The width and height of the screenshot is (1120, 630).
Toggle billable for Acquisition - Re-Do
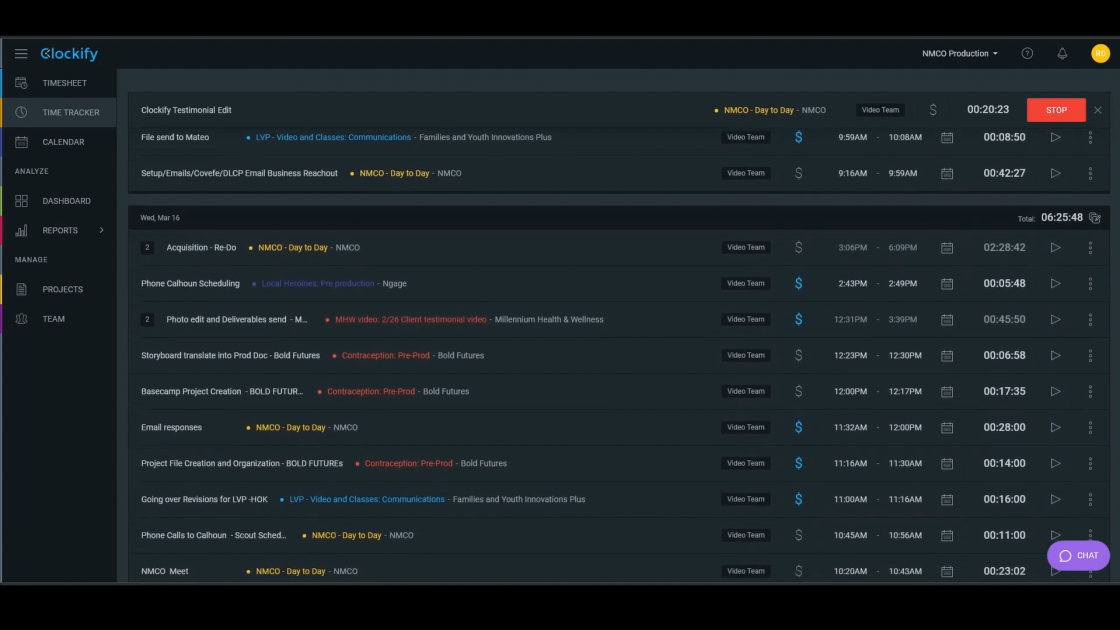click(x=799, y=247)
